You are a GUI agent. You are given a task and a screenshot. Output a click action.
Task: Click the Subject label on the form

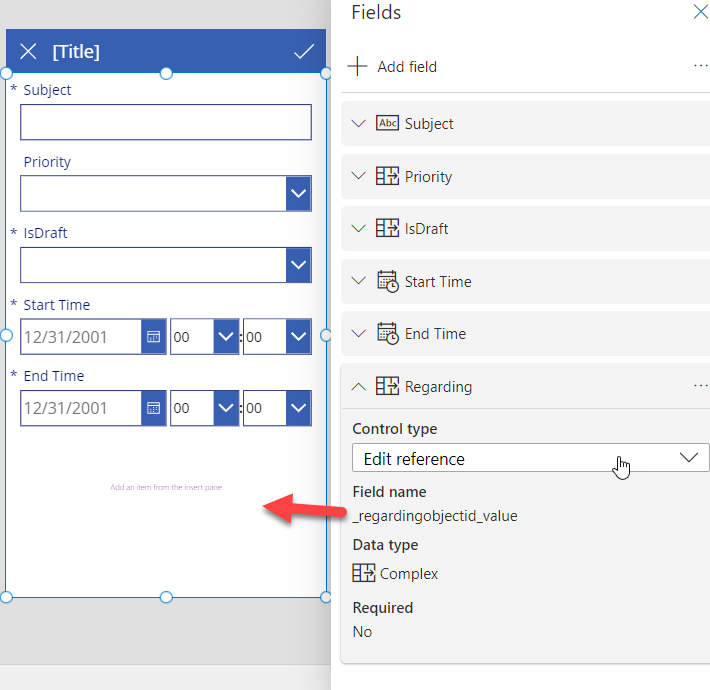pyautogui.click(x=47, y=90)
